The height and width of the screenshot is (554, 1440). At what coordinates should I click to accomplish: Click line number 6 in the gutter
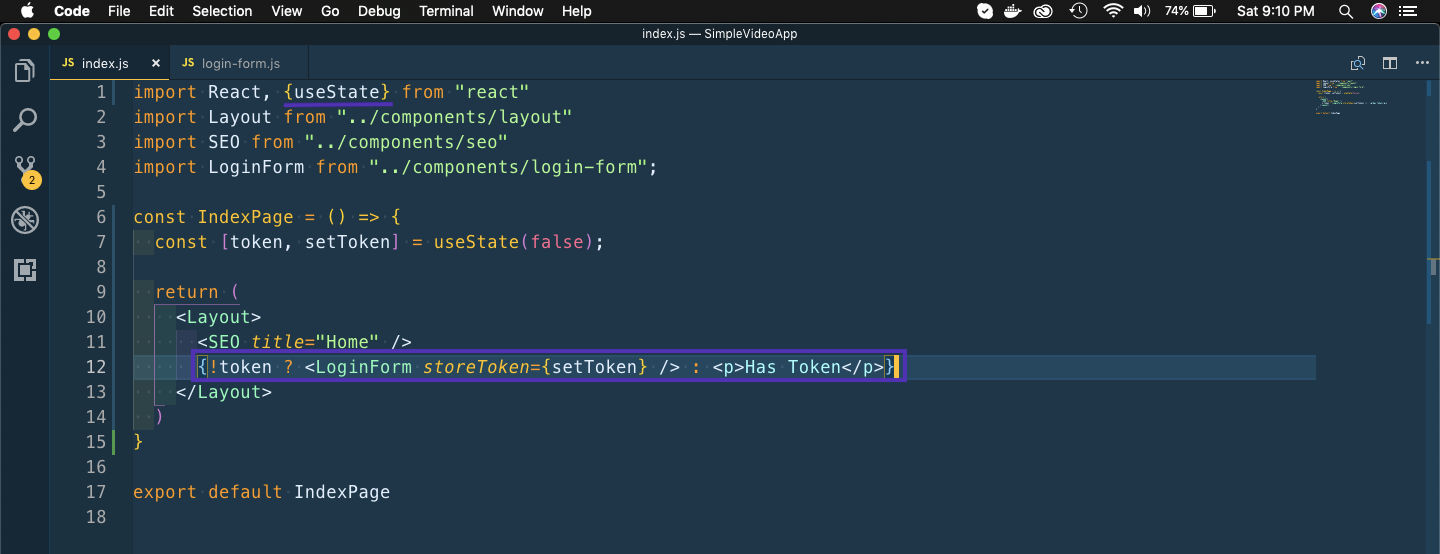(x=100, y=217)
